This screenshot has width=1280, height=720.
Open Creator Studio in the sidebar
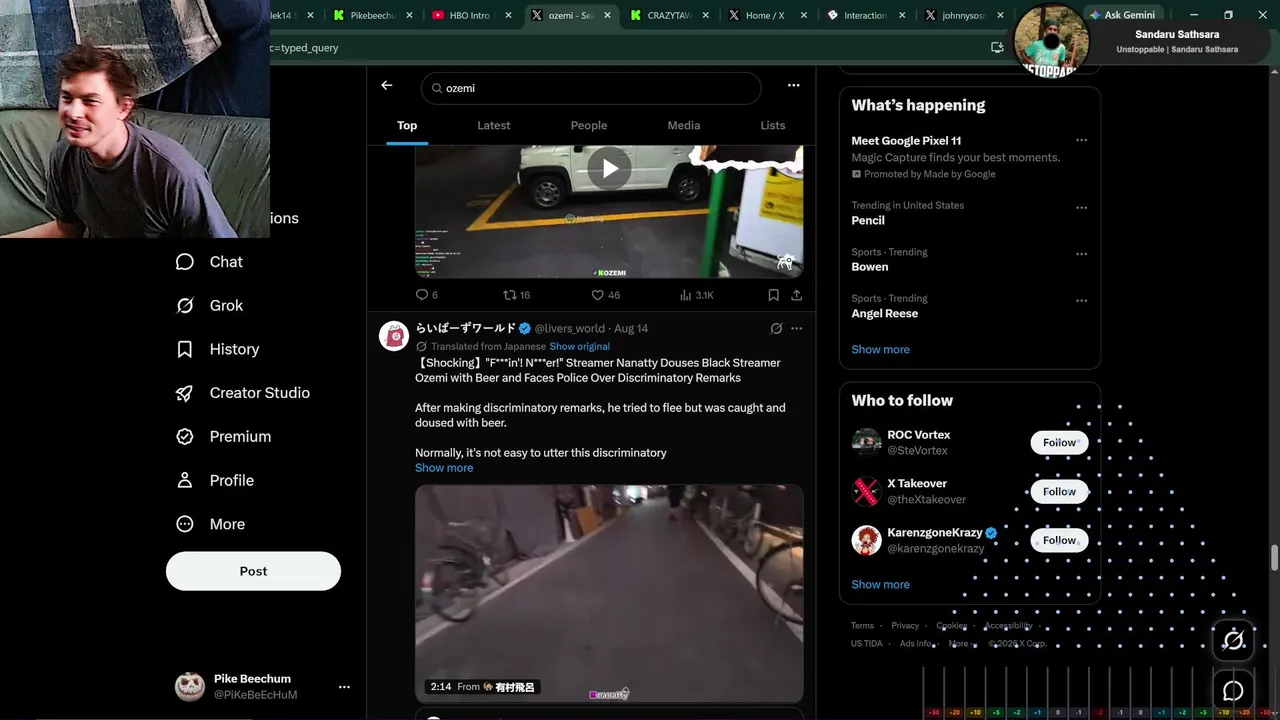coord(243,393)
